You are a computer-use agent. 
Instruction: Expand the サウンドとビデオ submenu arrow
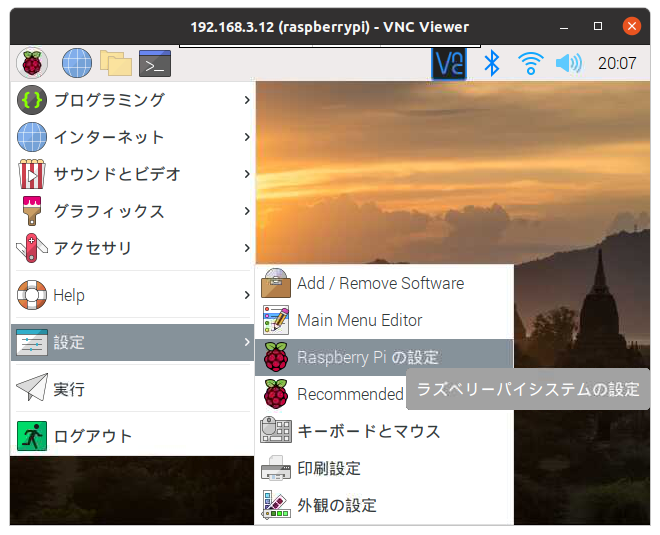tap(247, 174)
